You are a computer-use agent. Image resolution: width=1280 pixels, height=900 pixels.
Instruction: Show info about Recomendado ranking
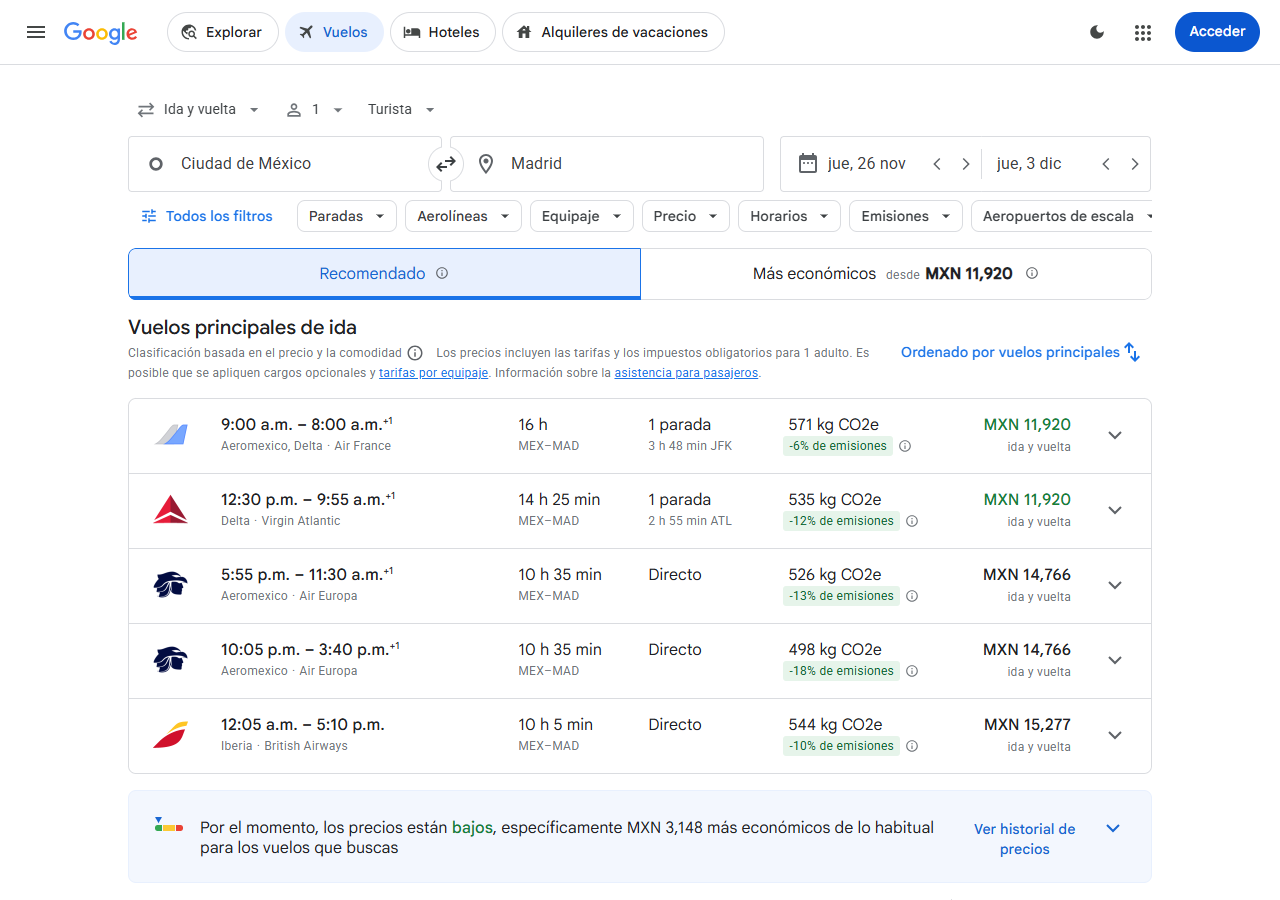click(442, 273)
